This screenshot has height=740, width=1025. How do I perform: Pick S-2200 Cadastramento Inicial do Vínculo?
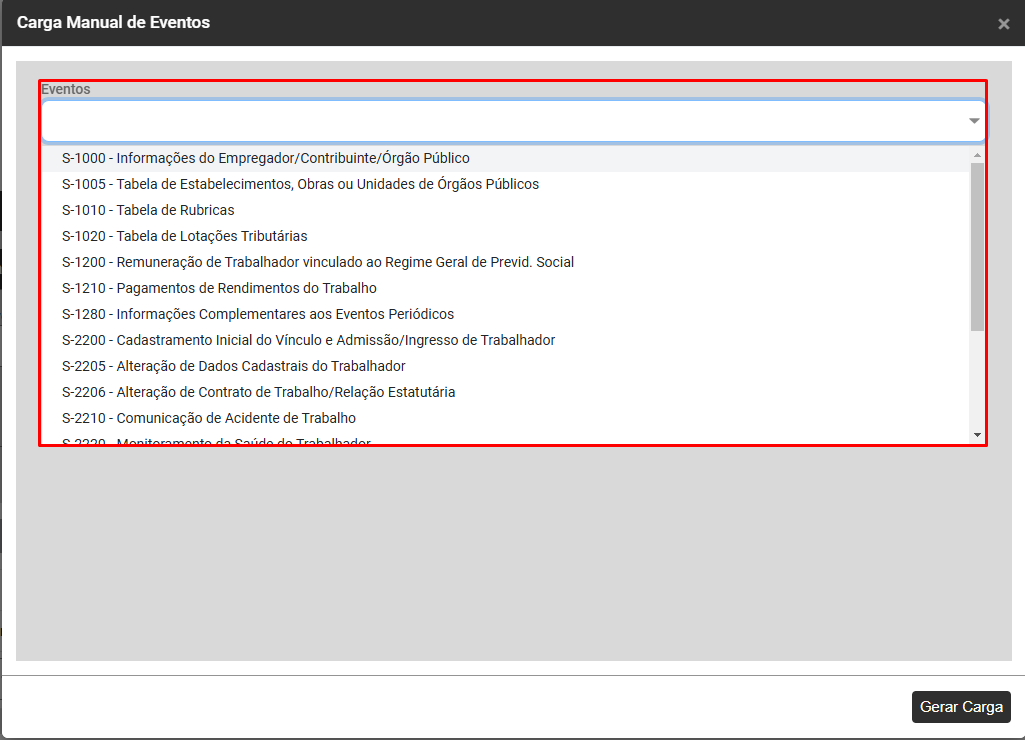click(x=308, y=340)
